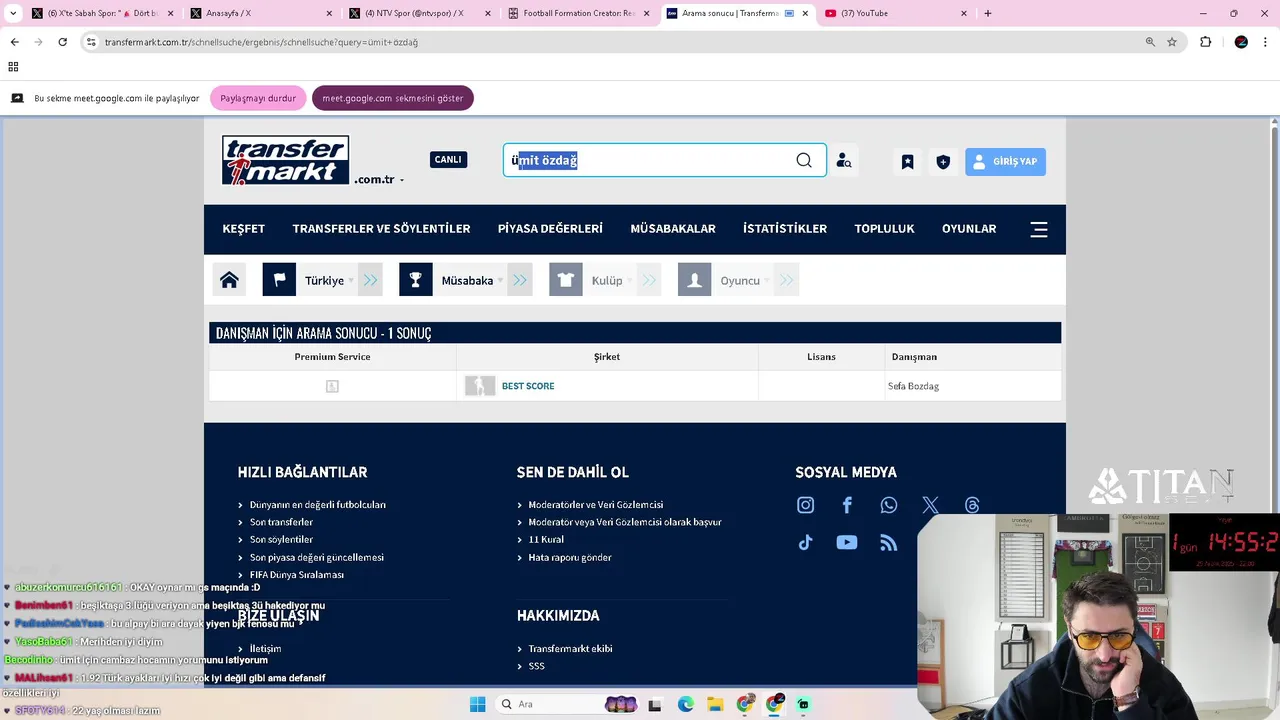
Task: Open the WhatsApp social icon
Action: (x=889, y=505)
